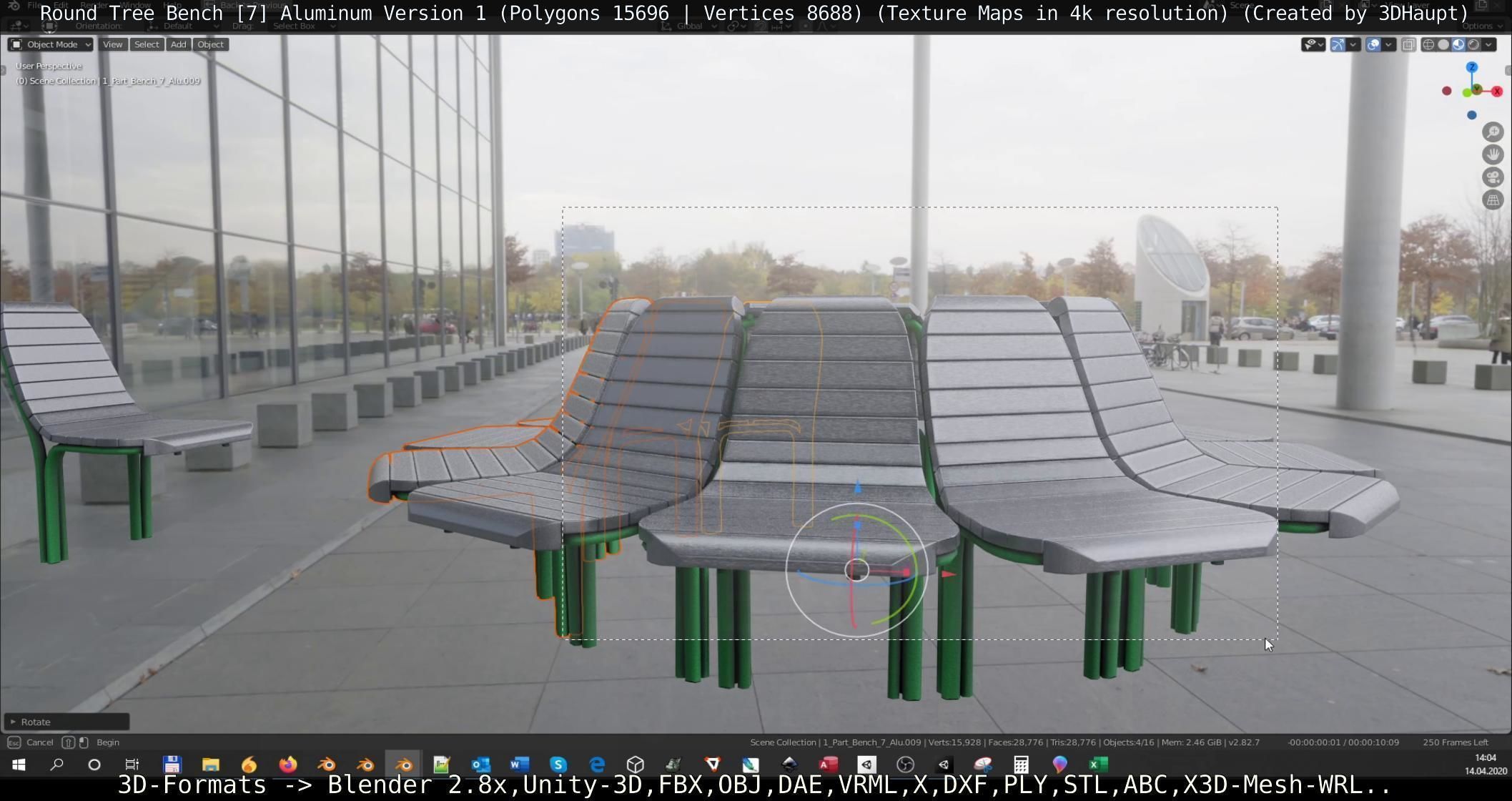1512x801 pixels.
Task: Toggle show overlays button
Action: coord(1373,44)
